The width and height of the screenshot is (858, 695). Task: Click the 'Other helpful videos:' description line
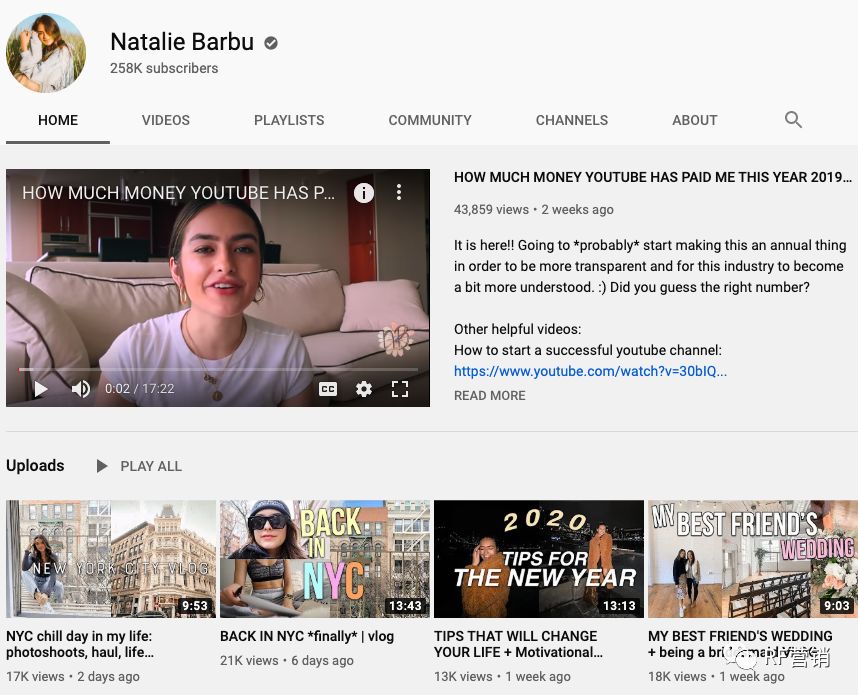click(x=518, y=329)
